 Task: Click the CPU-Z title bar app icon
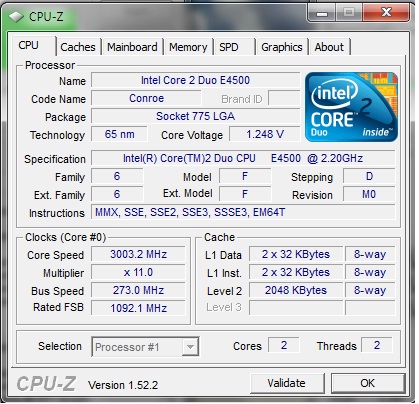coord(16,17)
